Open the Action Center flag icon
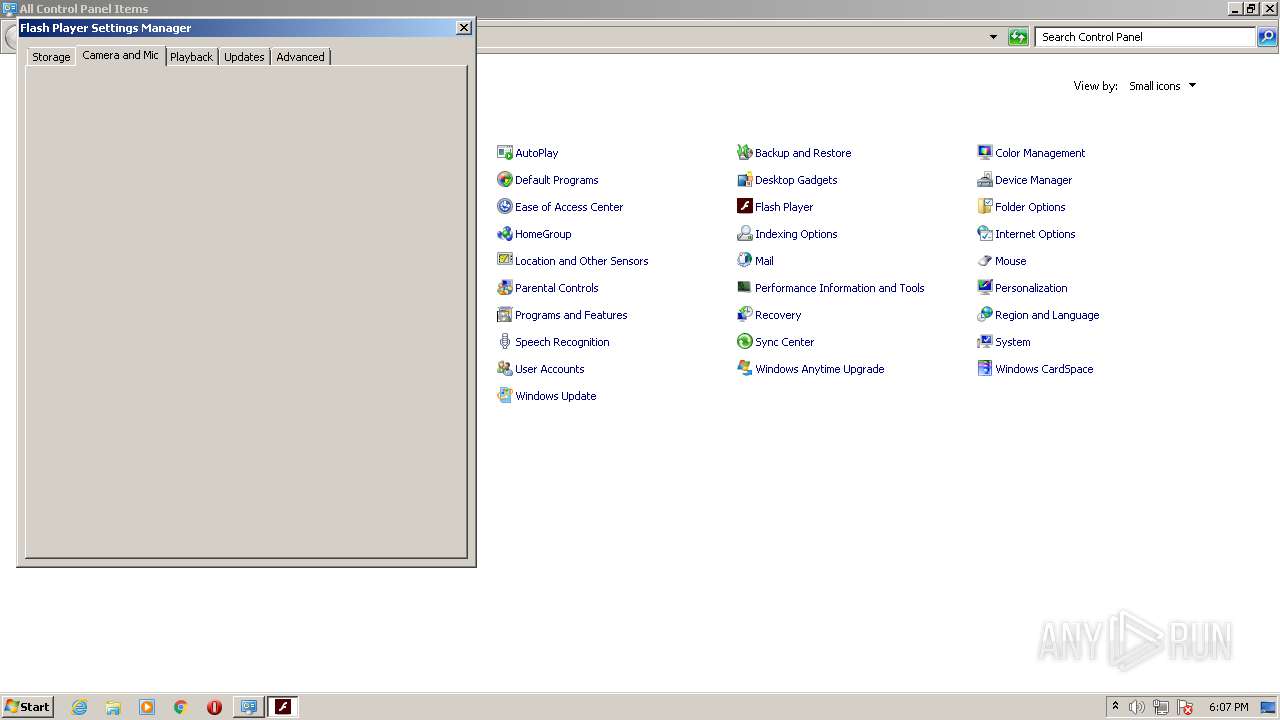 (1185, 707)
